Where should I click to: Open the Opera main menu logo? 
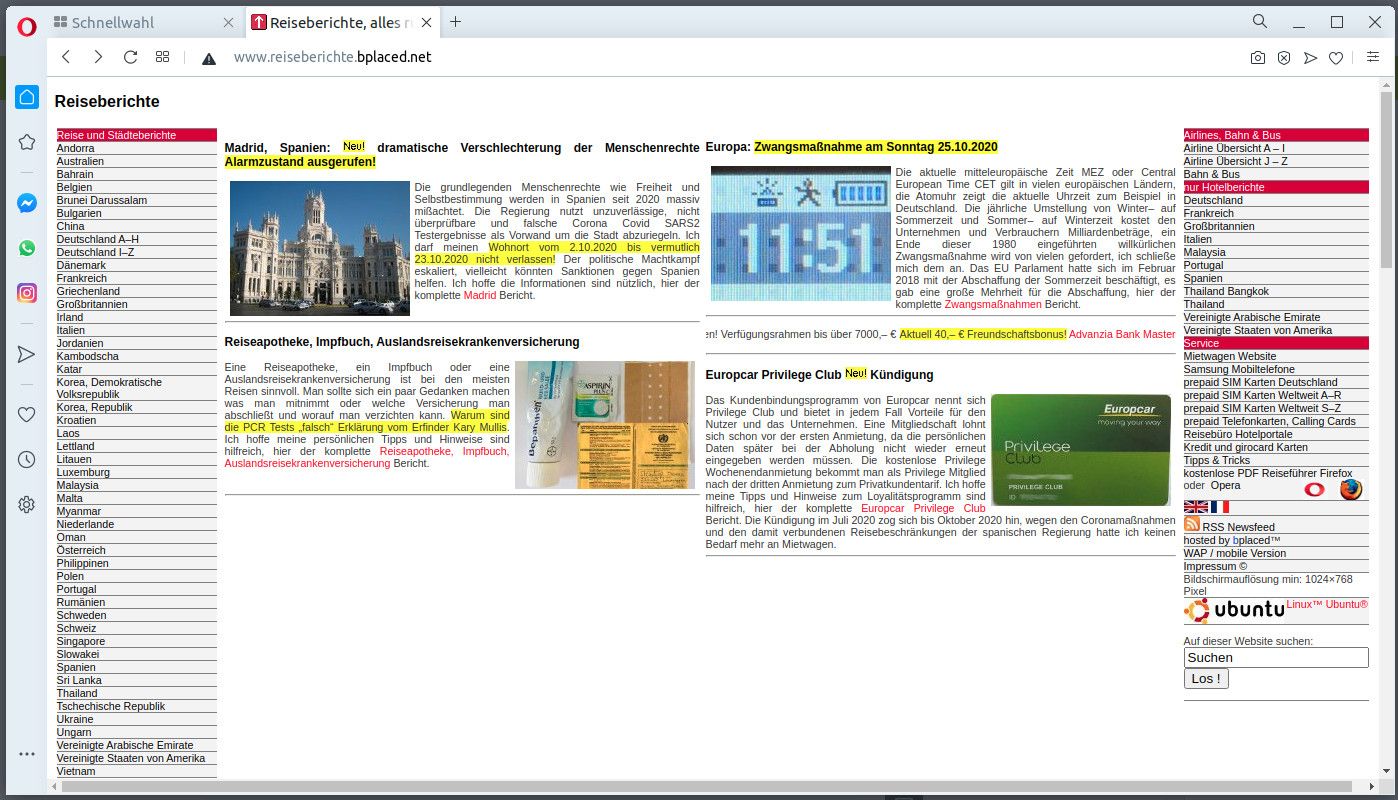point(27,27)
